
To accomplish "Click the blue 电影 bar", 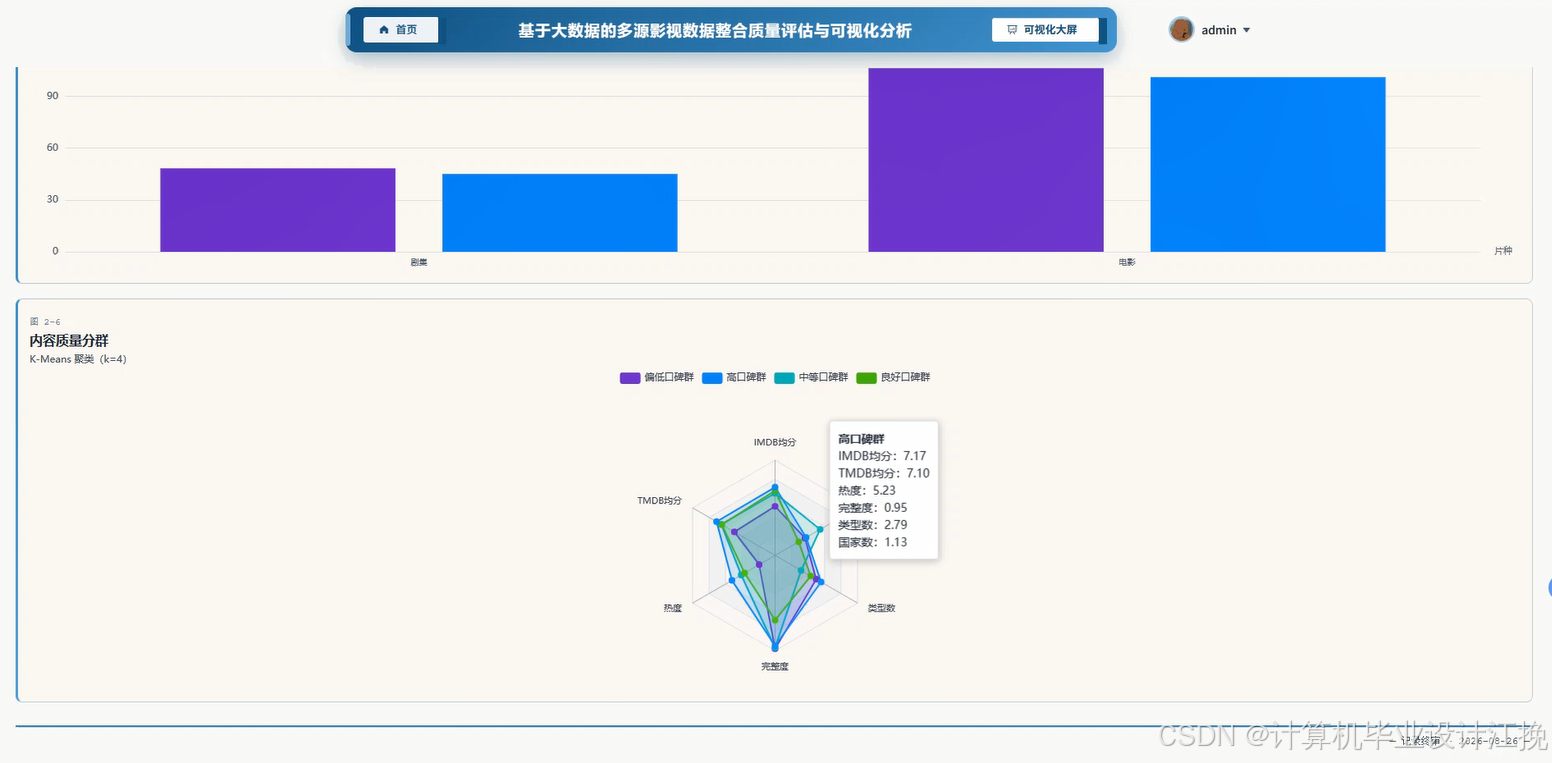I will (1268, 164).
